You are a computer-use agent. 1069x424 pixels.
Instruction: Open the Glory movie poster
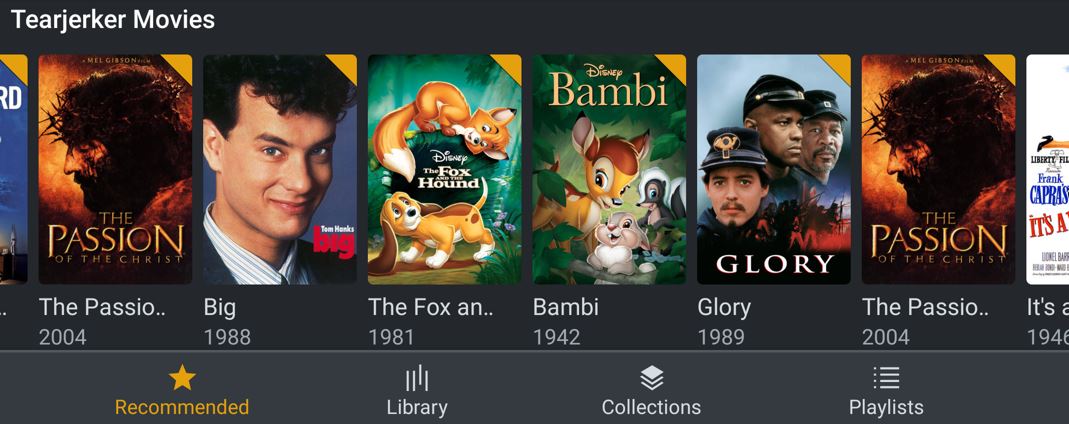tap(774, 169)
